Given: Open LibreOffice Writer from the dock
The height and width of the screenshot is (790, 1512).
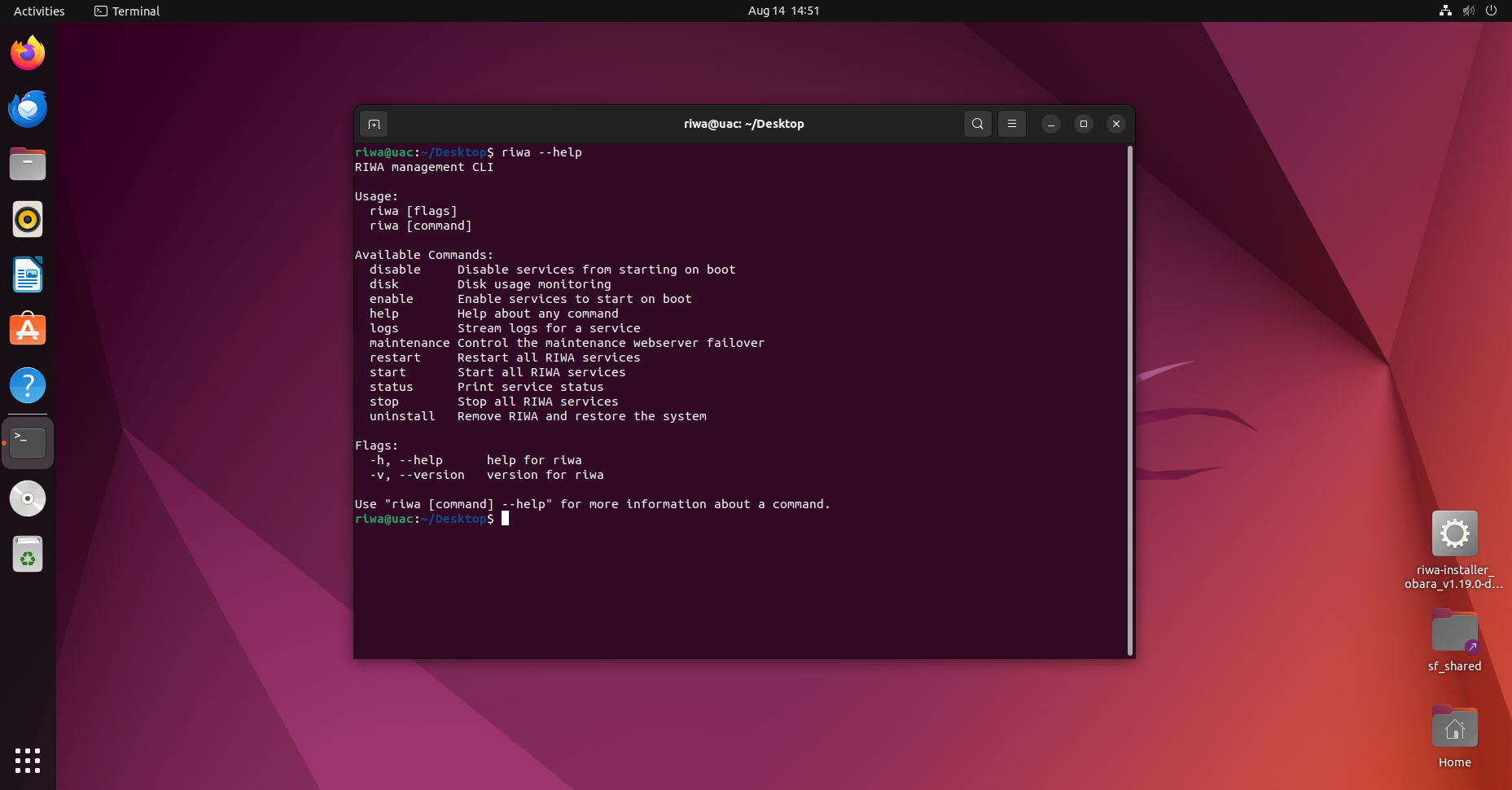Looking at the screenshot, I should [x=28, y=275].
